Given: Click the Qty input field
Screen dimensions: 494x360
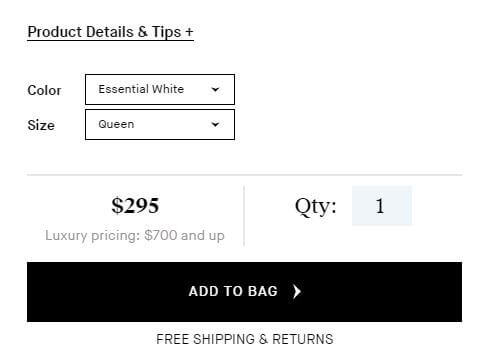Looking at the screenshot, I should click(382, 206).
